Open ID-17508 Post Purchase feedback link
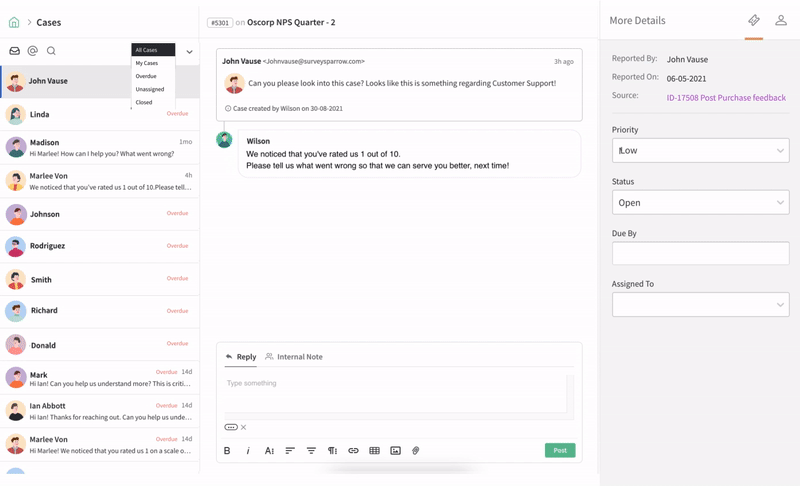 [x=726, y=98]
